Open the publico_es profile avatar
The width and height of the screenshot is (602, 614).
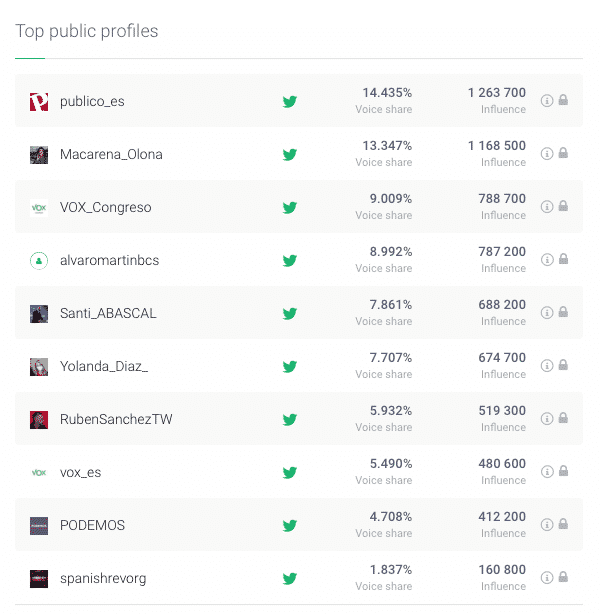point(39,102)
